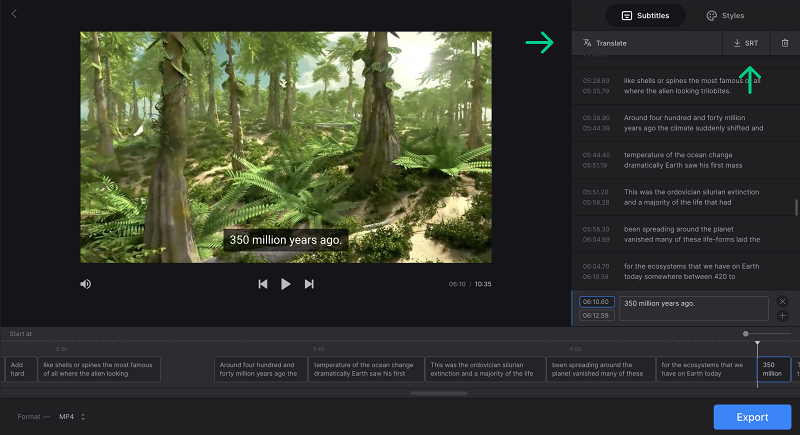Switch to the Styles tab
This screenshot has height=435, width=800.
(x=725, y=16)
